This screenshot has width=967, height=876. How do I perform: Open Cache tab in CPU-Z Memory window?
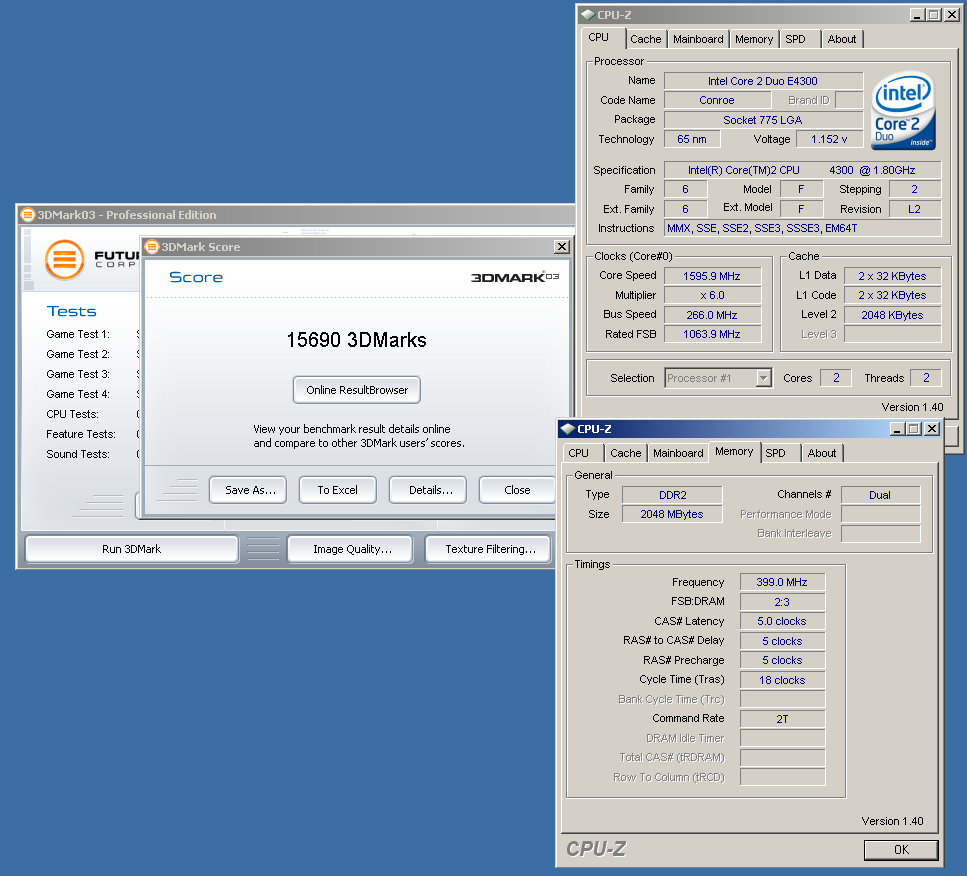click(x=626, y=453)
